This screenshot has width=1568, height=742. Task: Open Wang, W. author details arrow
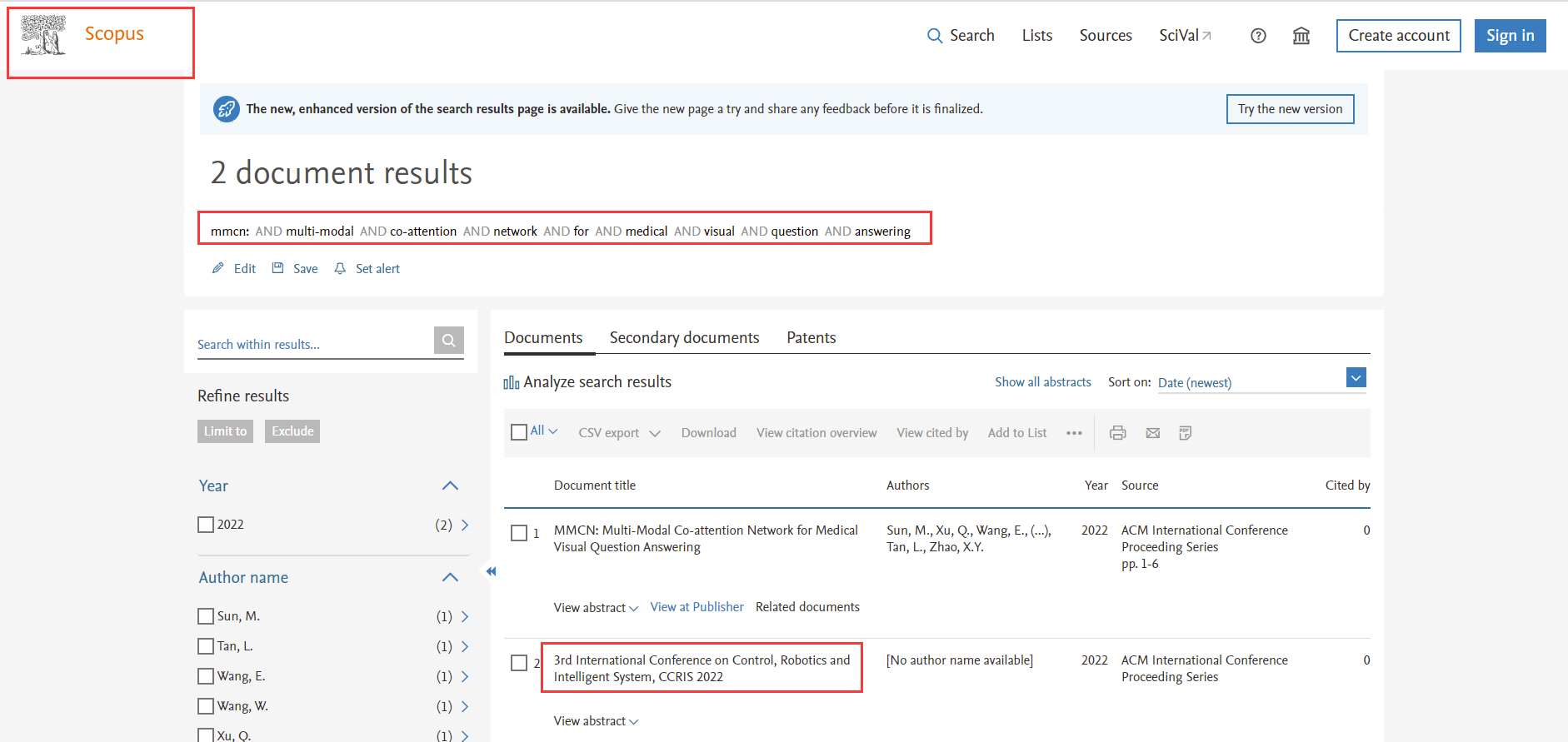click(x=465, y=706)
